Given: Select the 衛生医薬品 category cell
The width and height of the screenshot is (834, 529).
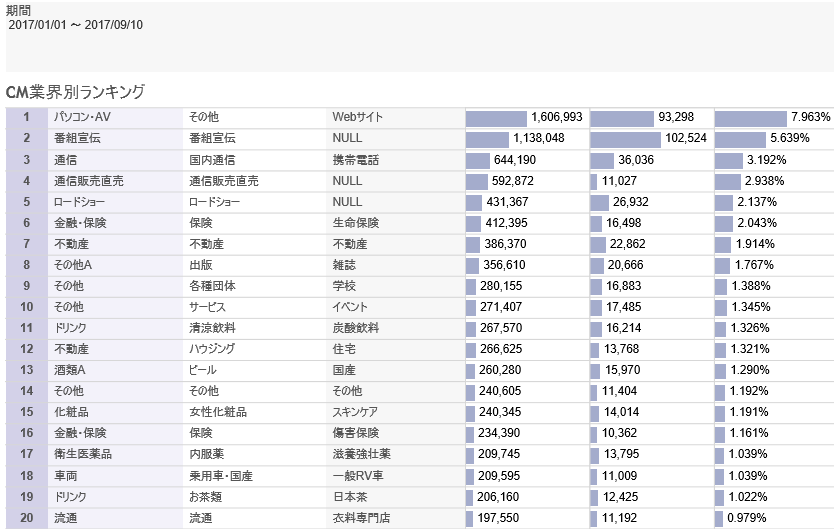Looking at the screenshot, I should pyautogui.click(x=83, y=454).
